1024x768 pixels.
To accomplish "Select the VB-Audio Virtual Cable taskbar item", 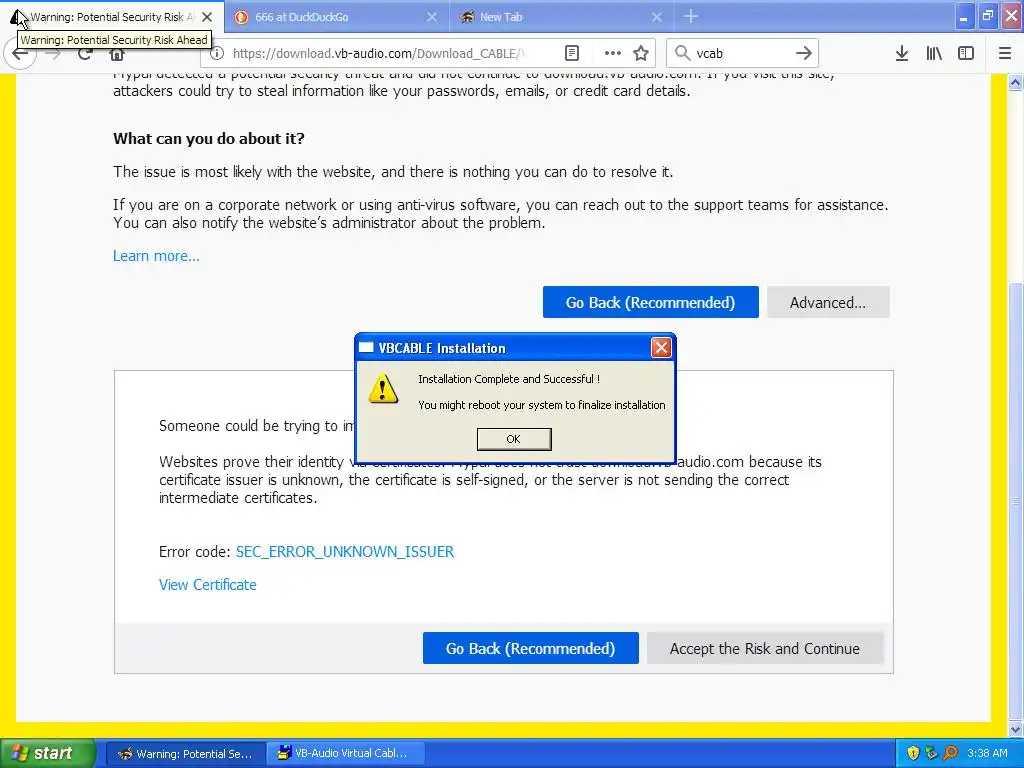I will pyautogui.click(x=346, y=754).
